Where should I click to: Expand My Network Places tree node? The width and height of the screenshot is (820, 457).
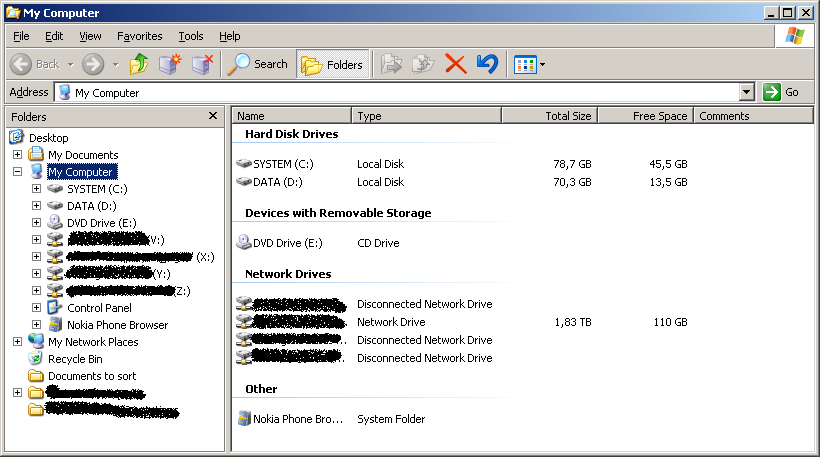click(17, 342)
